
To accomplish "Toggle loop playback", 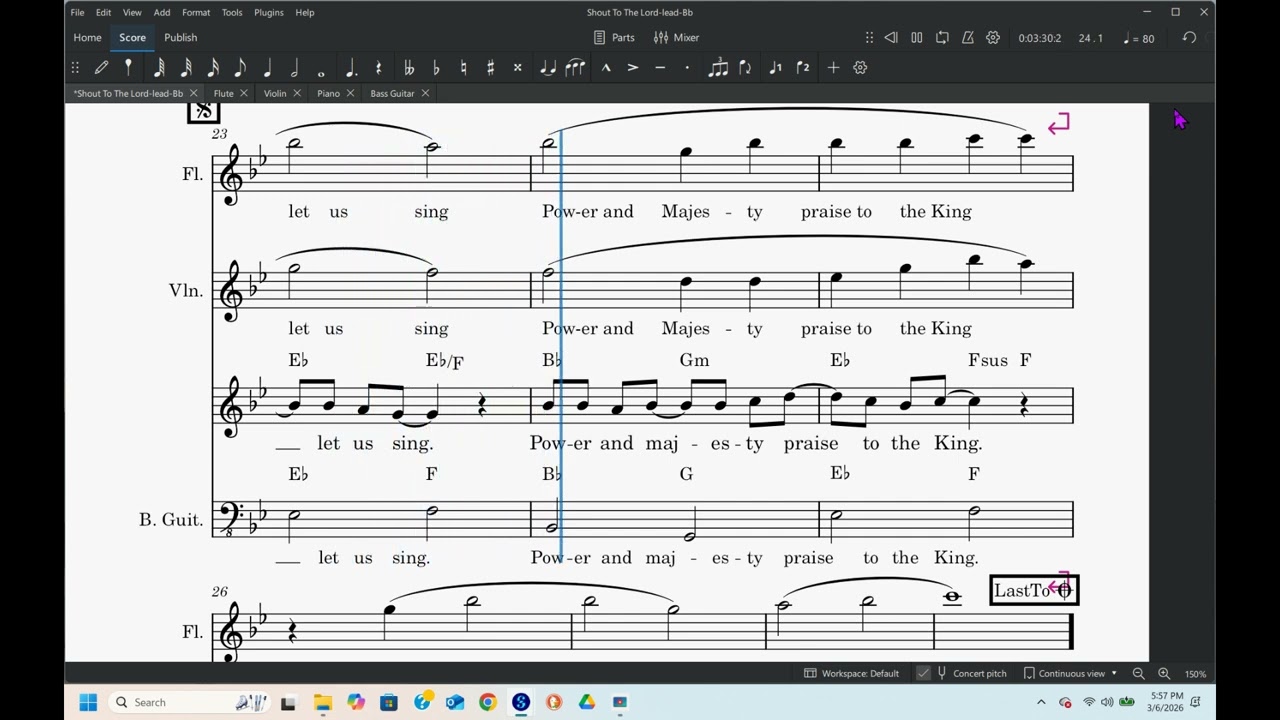I will (x=942, y=37).
